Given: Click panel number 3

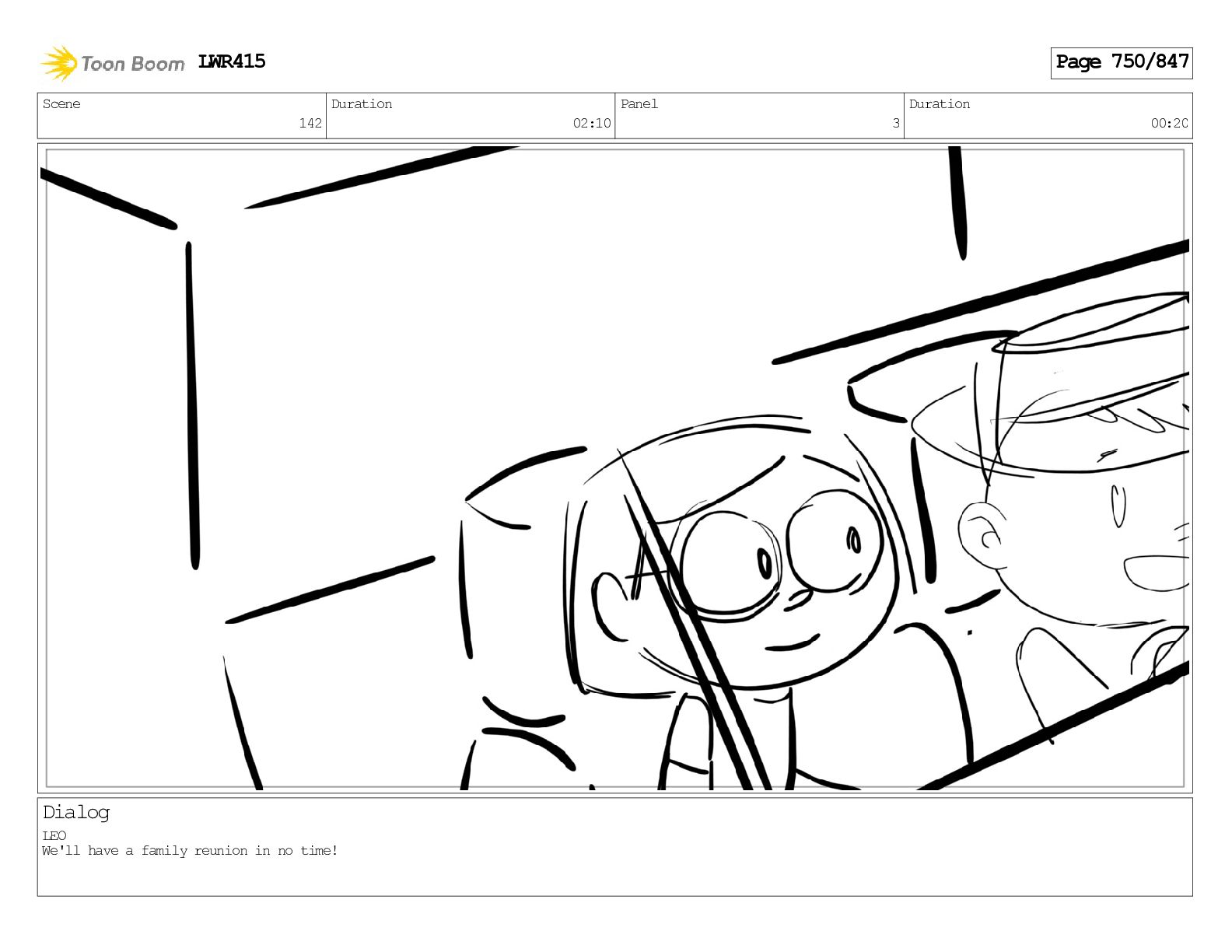Looking at the screenshot, I should point(896,123).
